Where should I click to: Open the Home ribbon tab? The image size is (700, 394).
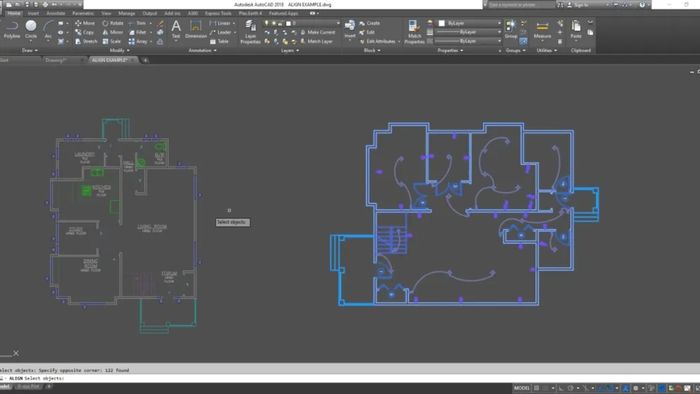(14, 13)
